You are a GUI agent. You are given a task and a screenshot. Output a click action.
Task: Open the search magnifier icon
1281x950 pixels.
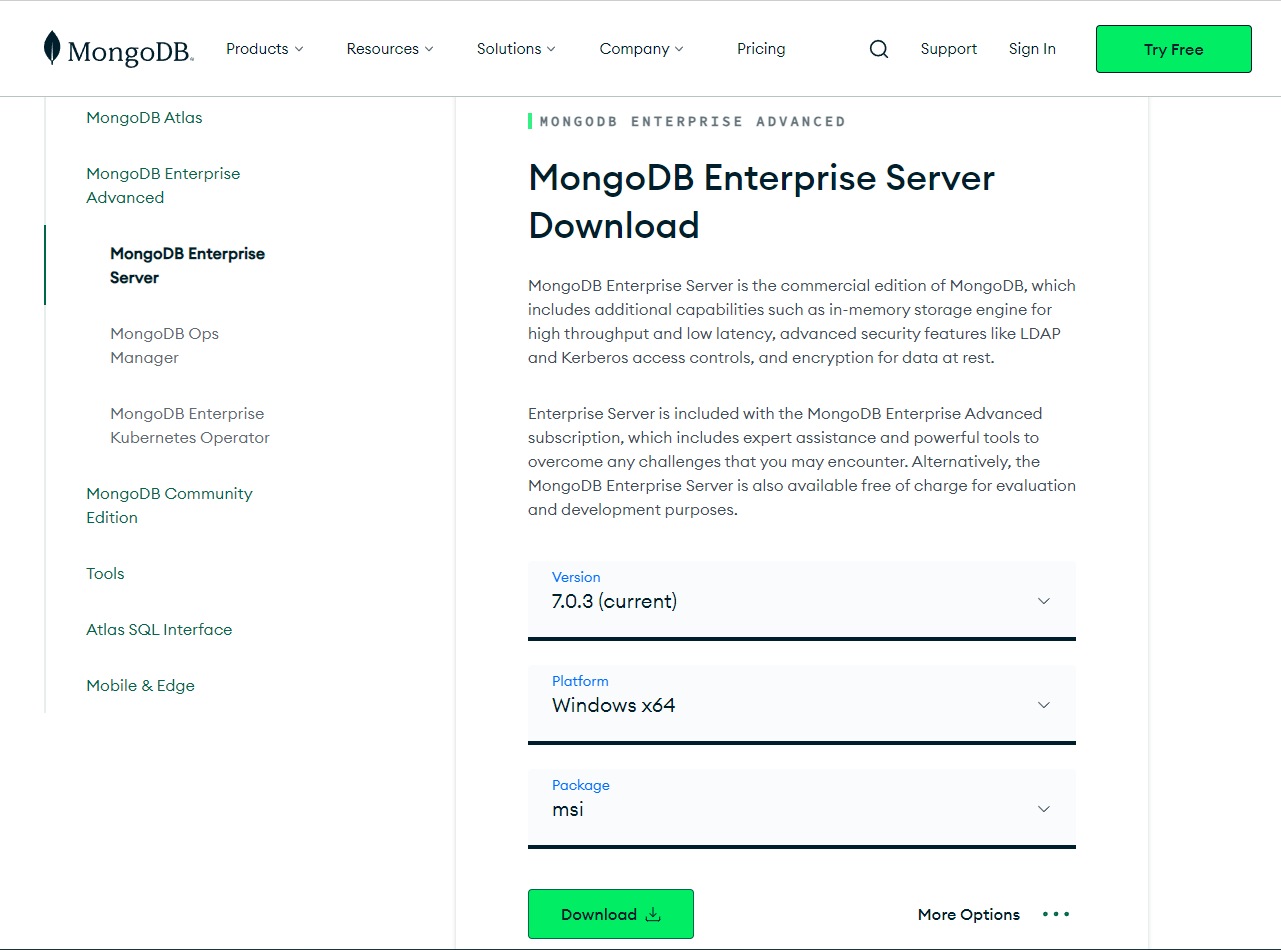[878, 48]
